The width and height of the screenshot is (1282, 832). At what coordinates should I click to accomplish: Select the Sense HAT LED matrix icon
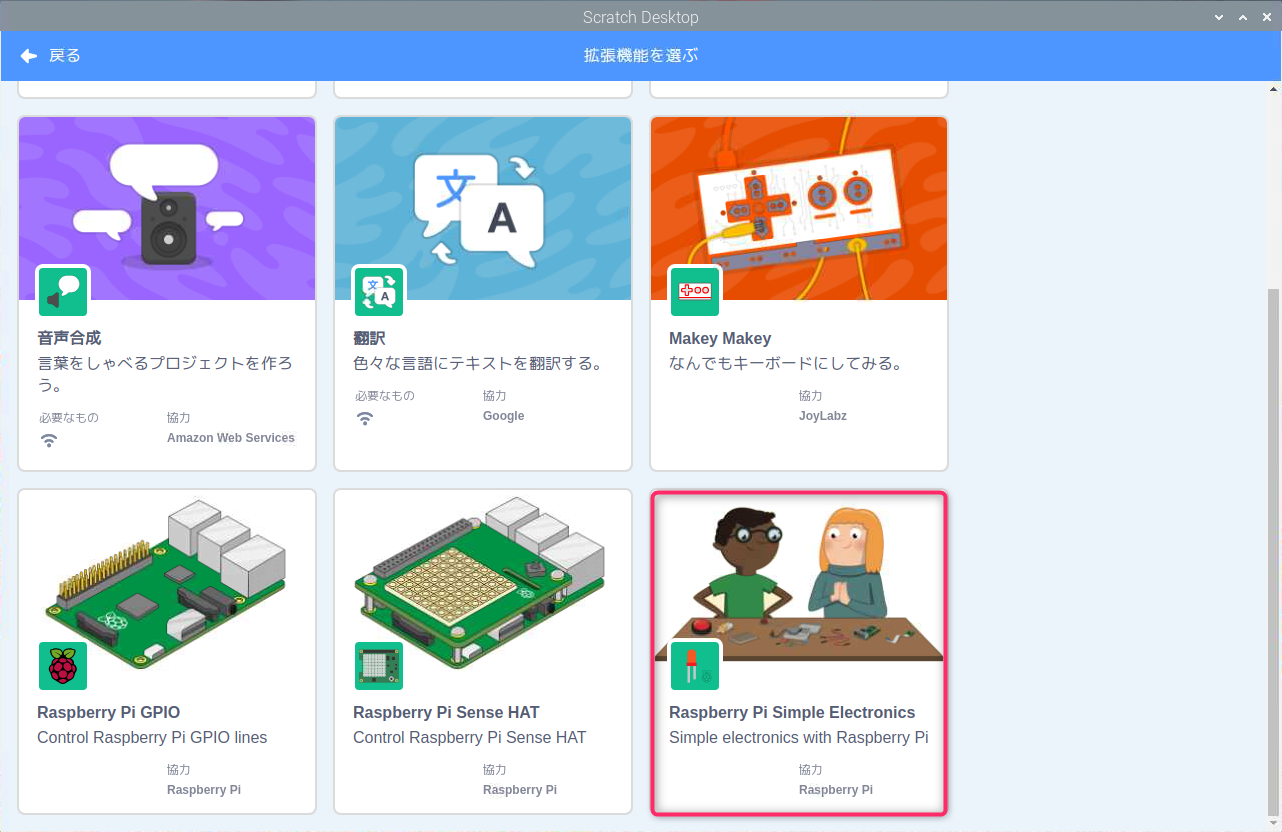click(x=379, y=665)
